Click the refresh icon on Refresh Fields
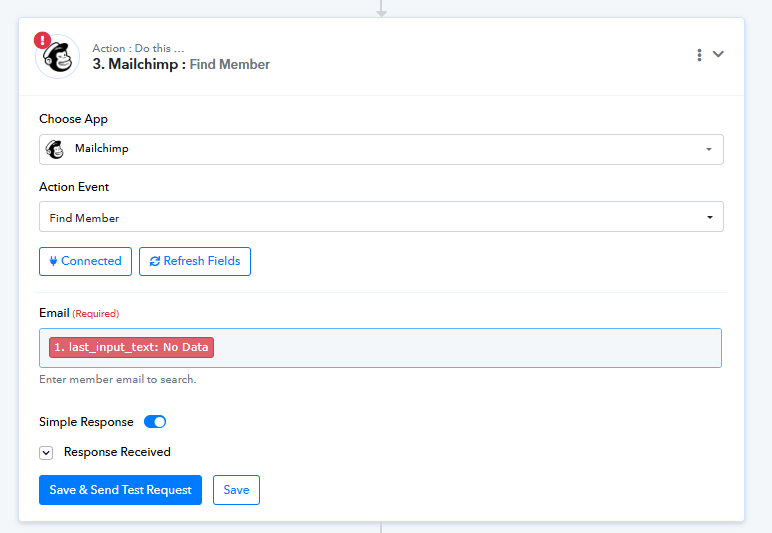772x533 pixels. point(155,261)
